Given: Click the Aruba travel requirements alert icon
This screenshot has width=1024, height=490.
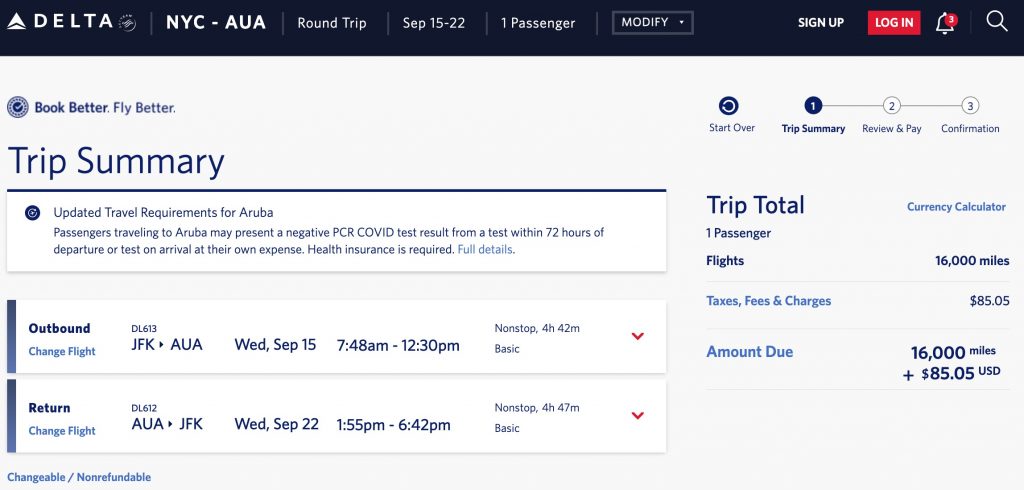Looking at the screenshot, I should 32,213.
